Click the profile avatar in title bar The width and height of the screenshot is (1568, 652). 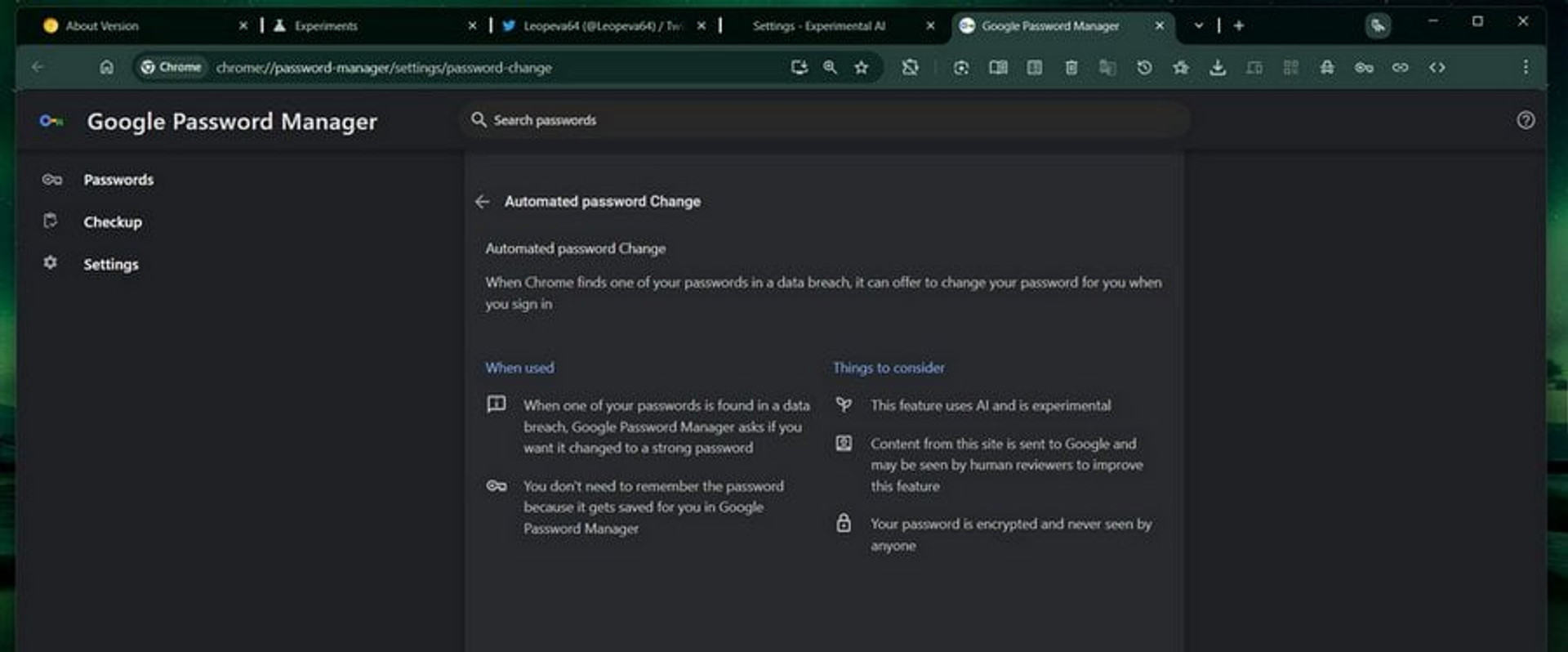pos(1378,26)
